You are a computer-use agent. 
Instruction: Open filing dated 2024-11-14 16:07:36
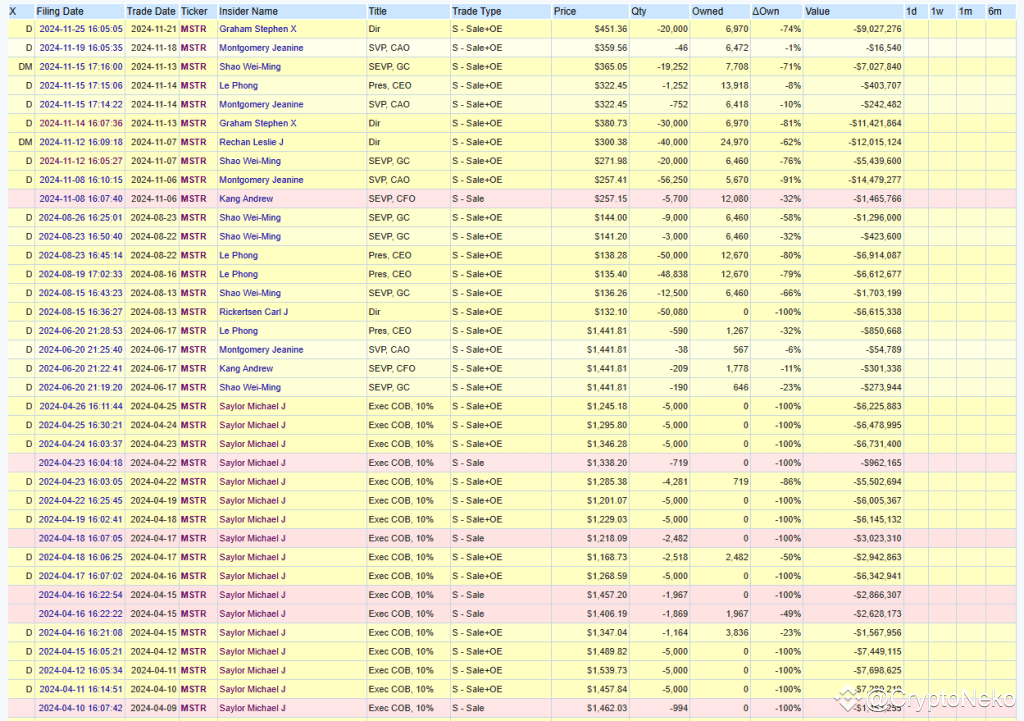tap(81, 123)
